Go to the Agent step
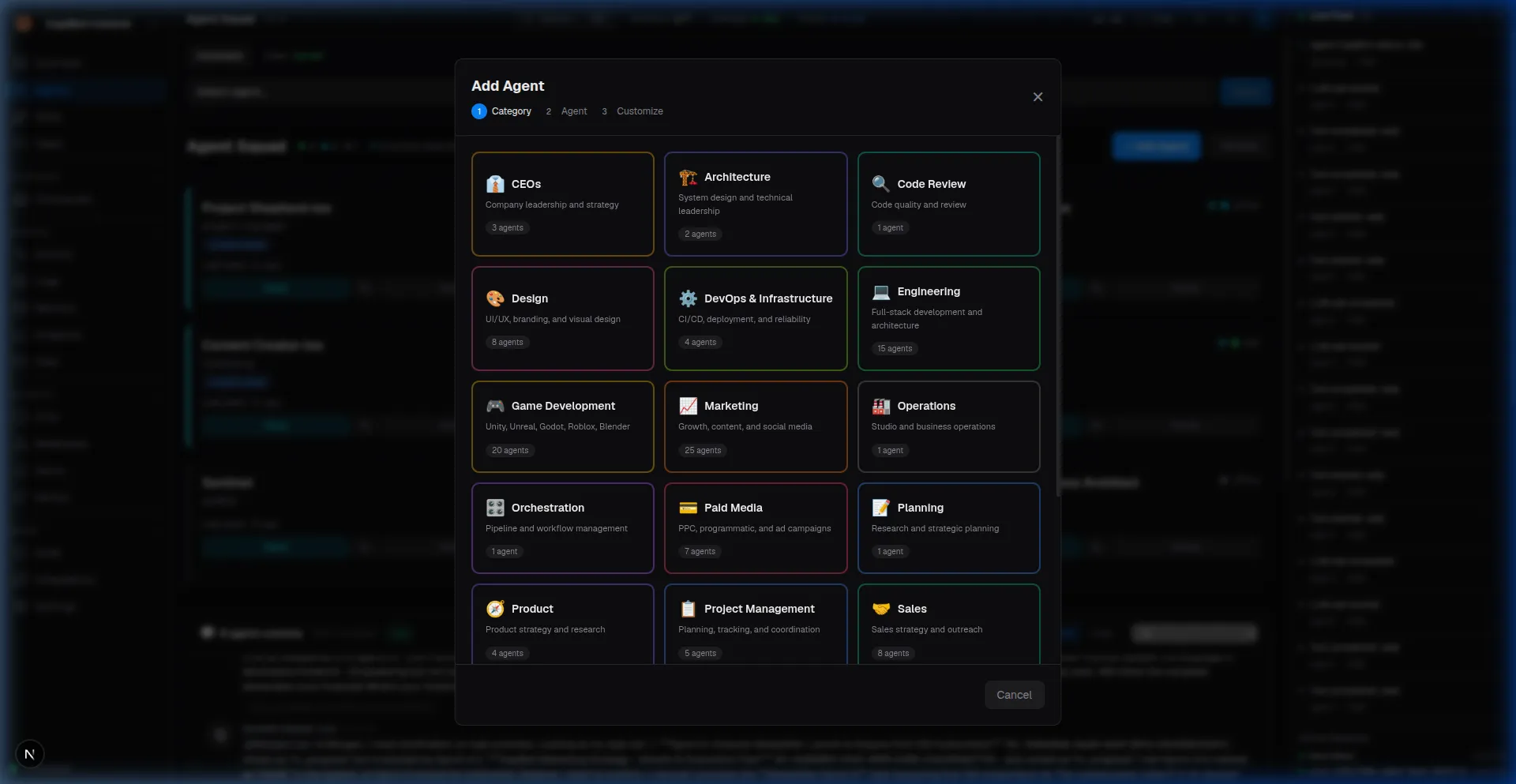The width and height of the screenshot is (1516, 784). [573, 111]
